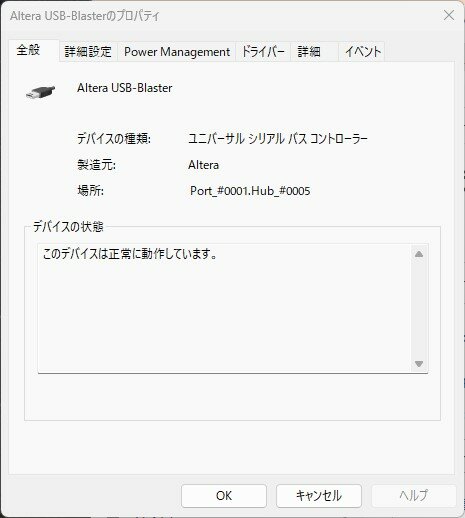Open the 詳細 tab
465x518 pixels.
[x=314, y=52]
